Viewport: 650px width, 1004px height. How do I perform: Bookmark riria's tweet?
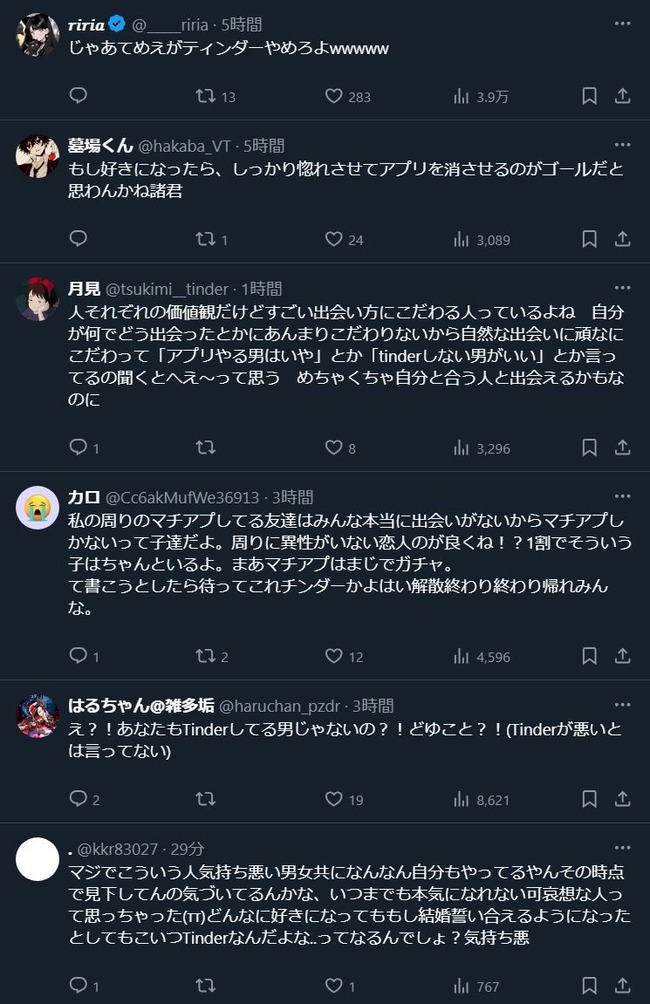[590, 96]
